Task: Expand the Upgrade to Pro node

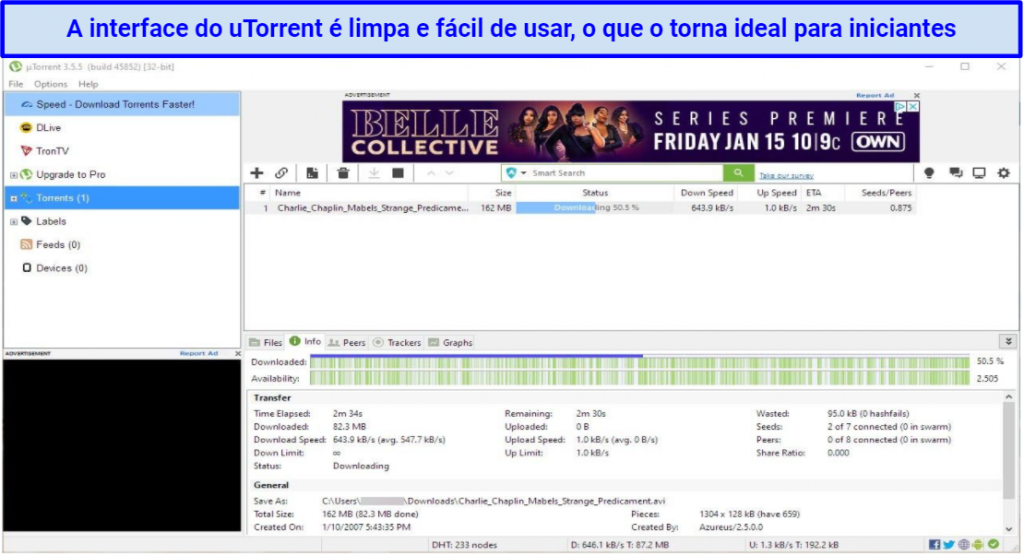Action: coord(13,175)
